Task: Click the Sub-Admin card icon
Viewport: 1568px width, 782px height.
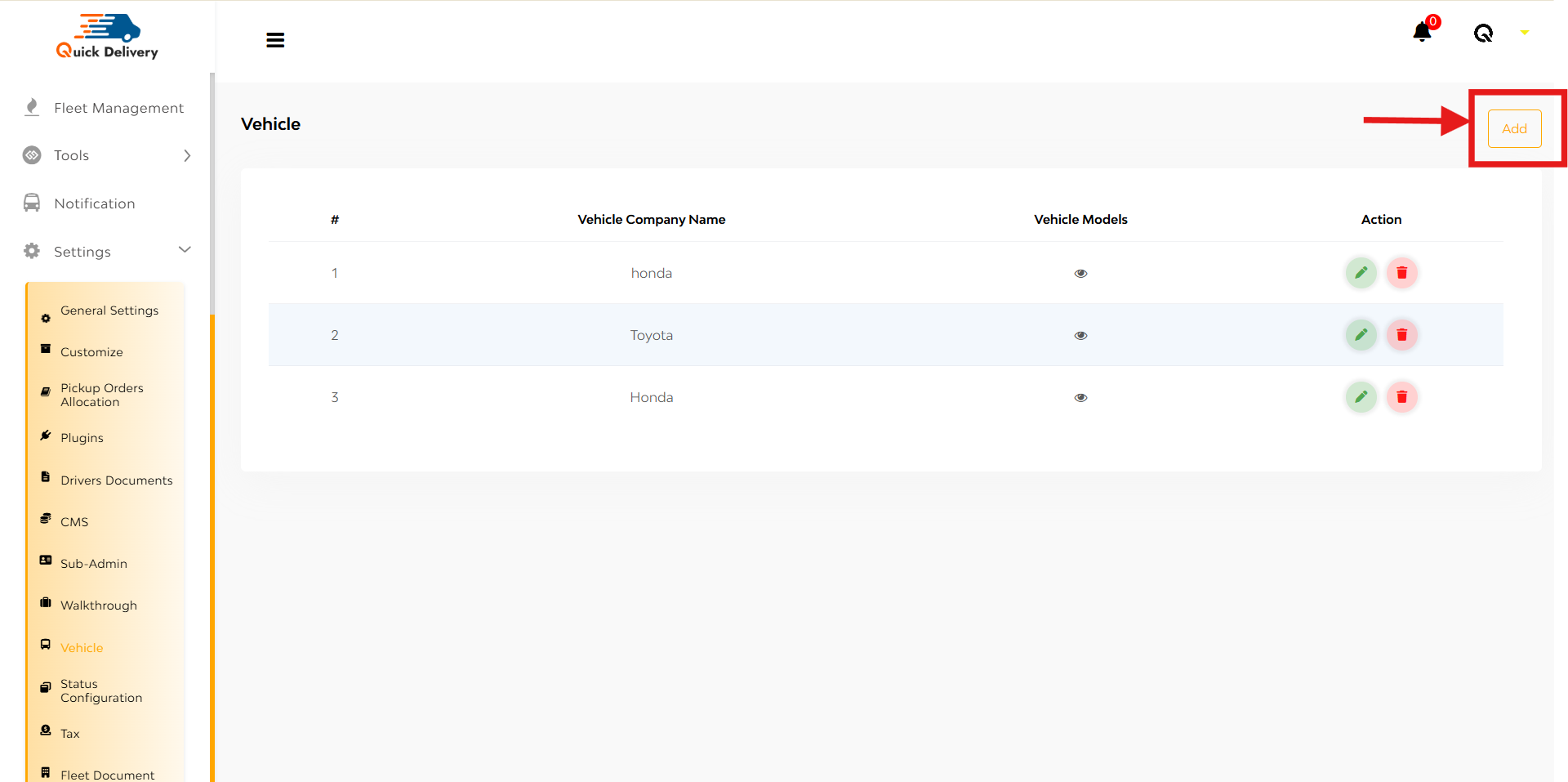Action: coord(46,561)
